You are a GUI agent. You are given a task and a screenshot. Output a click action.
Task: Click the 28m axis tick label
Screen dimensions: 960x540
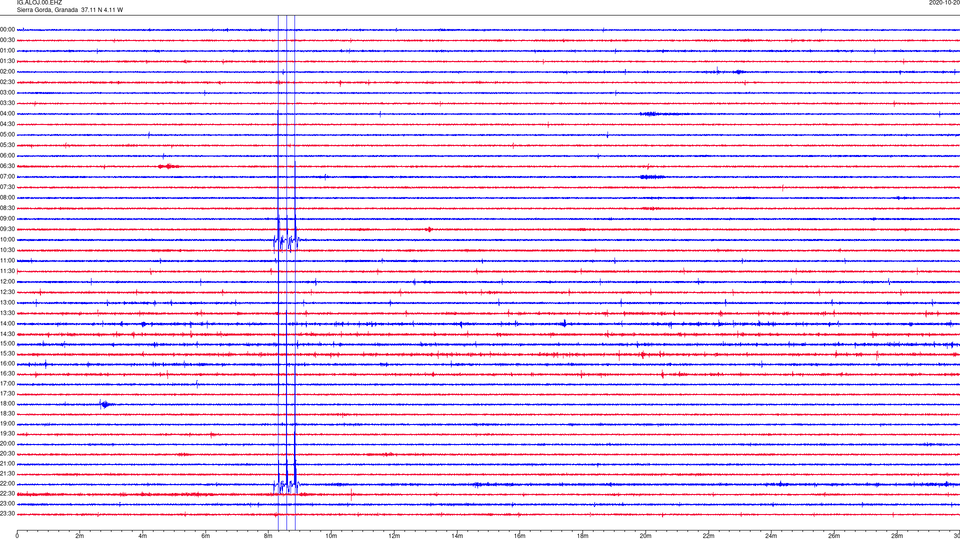pyautogui.click(x=897, y=536)
